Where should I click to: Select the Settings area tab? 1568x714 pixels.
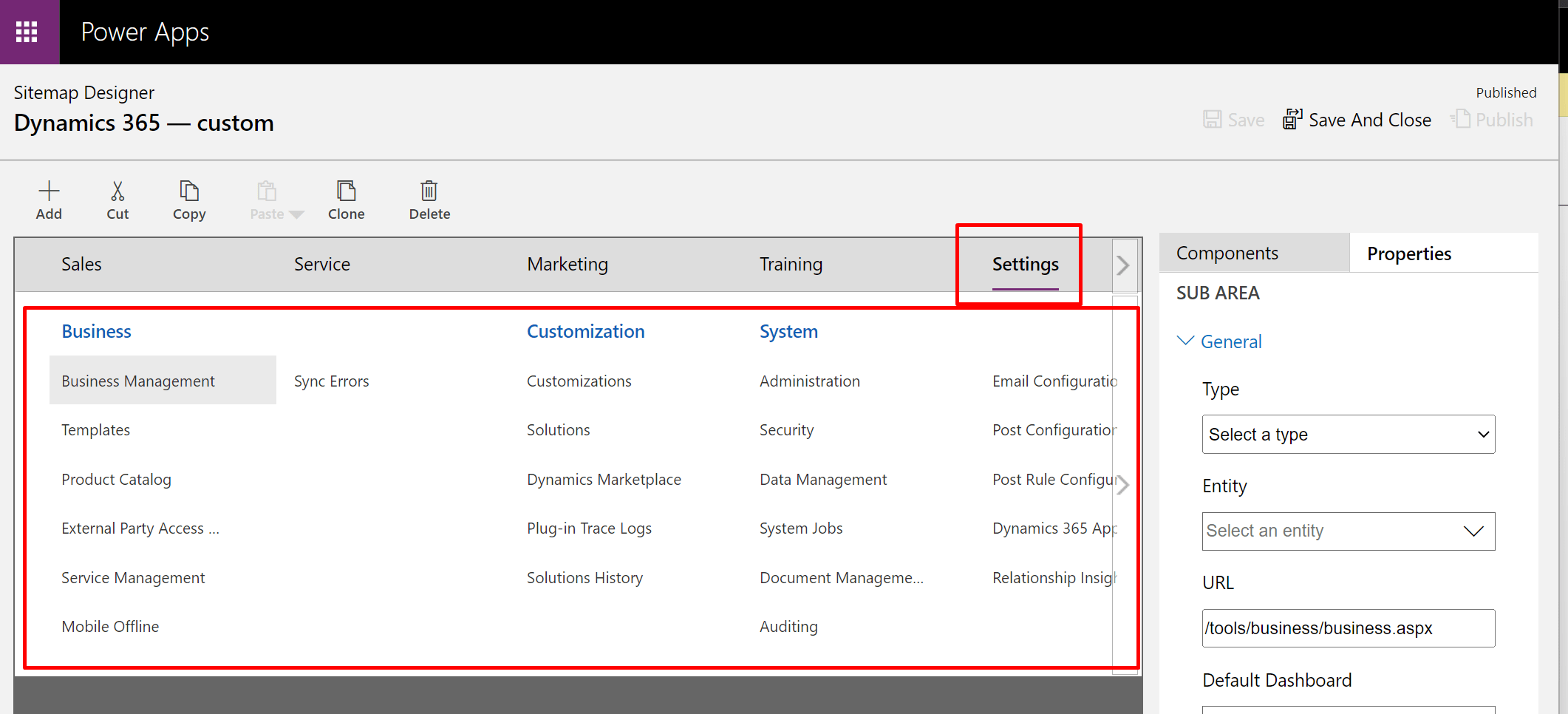[x=1026, y=265]
